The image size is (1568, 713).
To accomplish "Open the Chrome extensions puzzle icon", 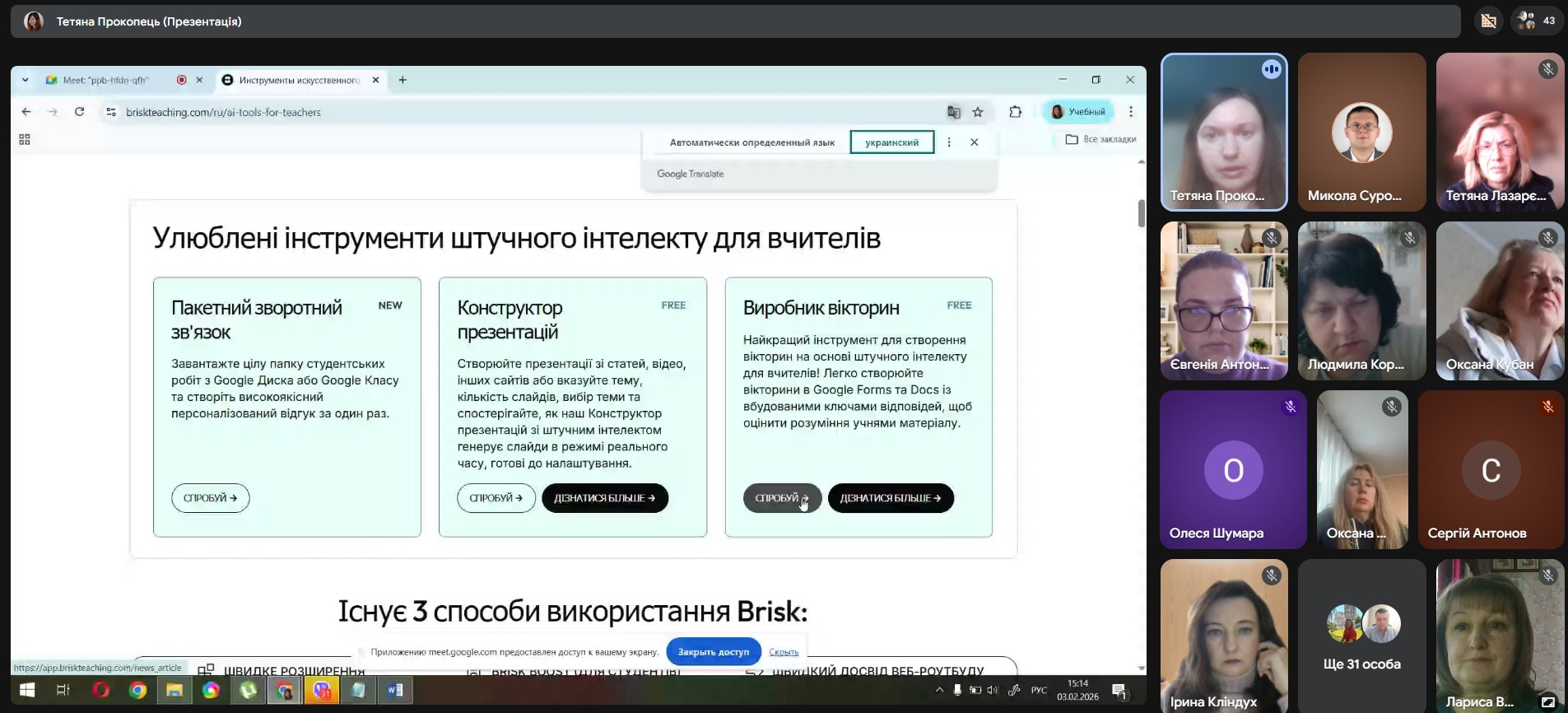I will [x=1015, y=112].
